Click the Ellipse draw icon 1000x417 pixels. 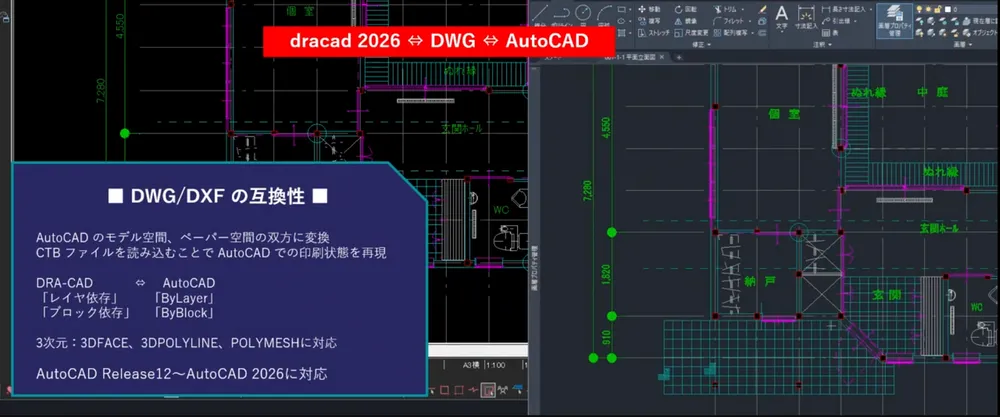[x=622, y=21]
